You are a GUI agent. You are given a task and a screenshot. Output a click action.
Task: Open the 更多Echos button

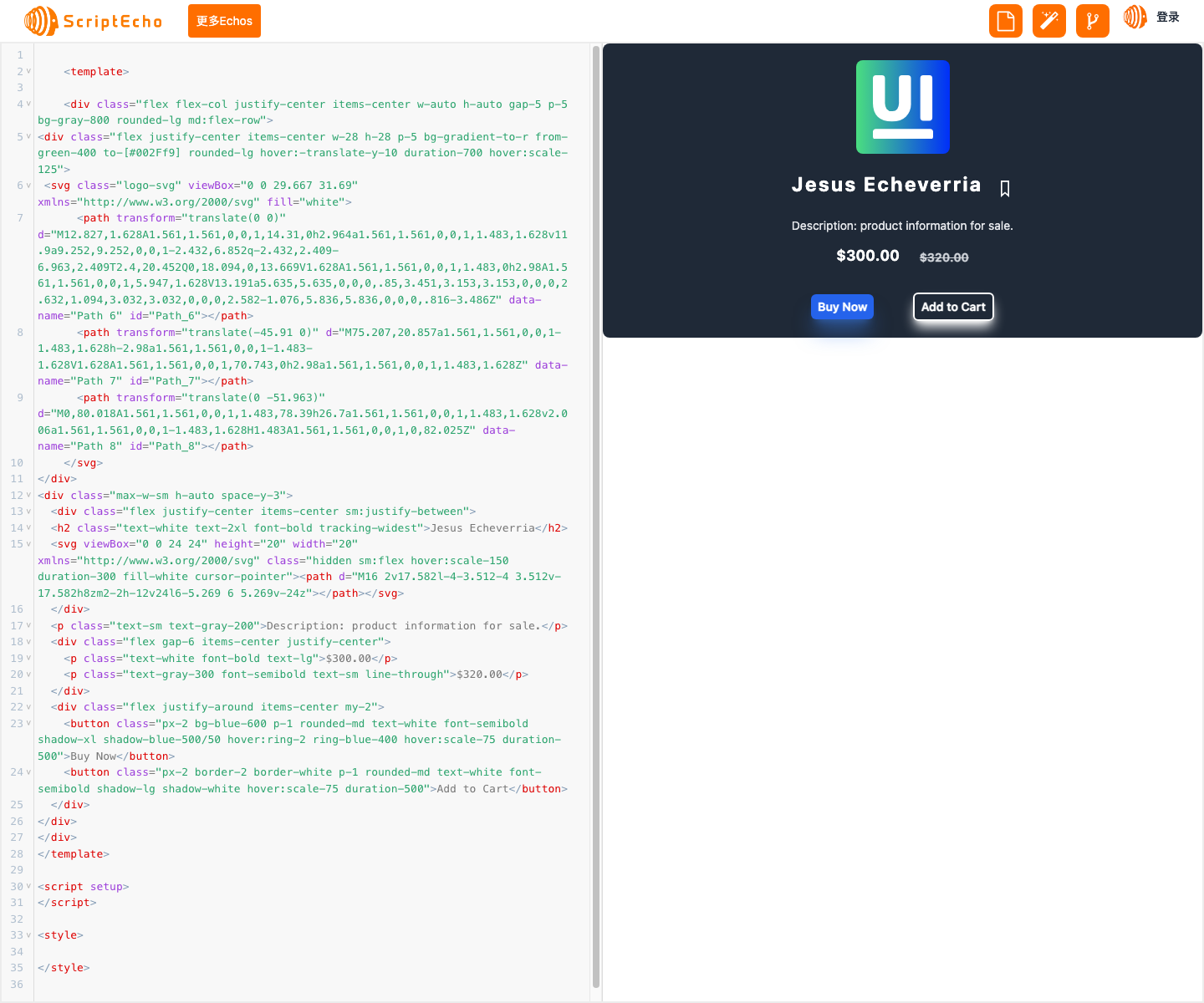(224, 21)
